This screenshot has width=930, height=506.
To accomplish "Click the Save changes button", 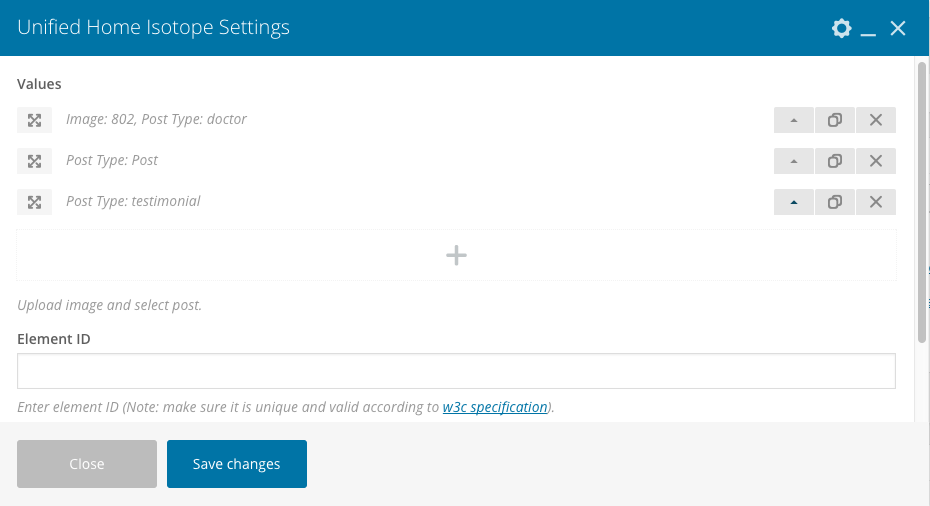I will (x=237, y=464).
